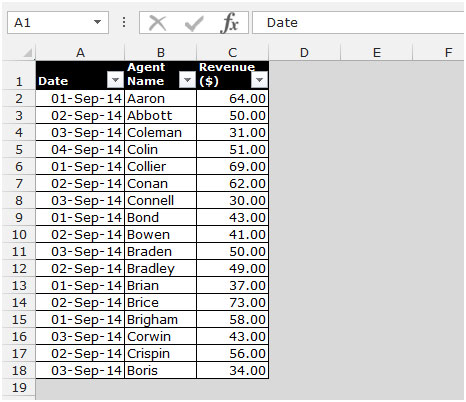Select the cell with Brigham
The height and width of the screenshot is (402, 466).
(161, 319)
